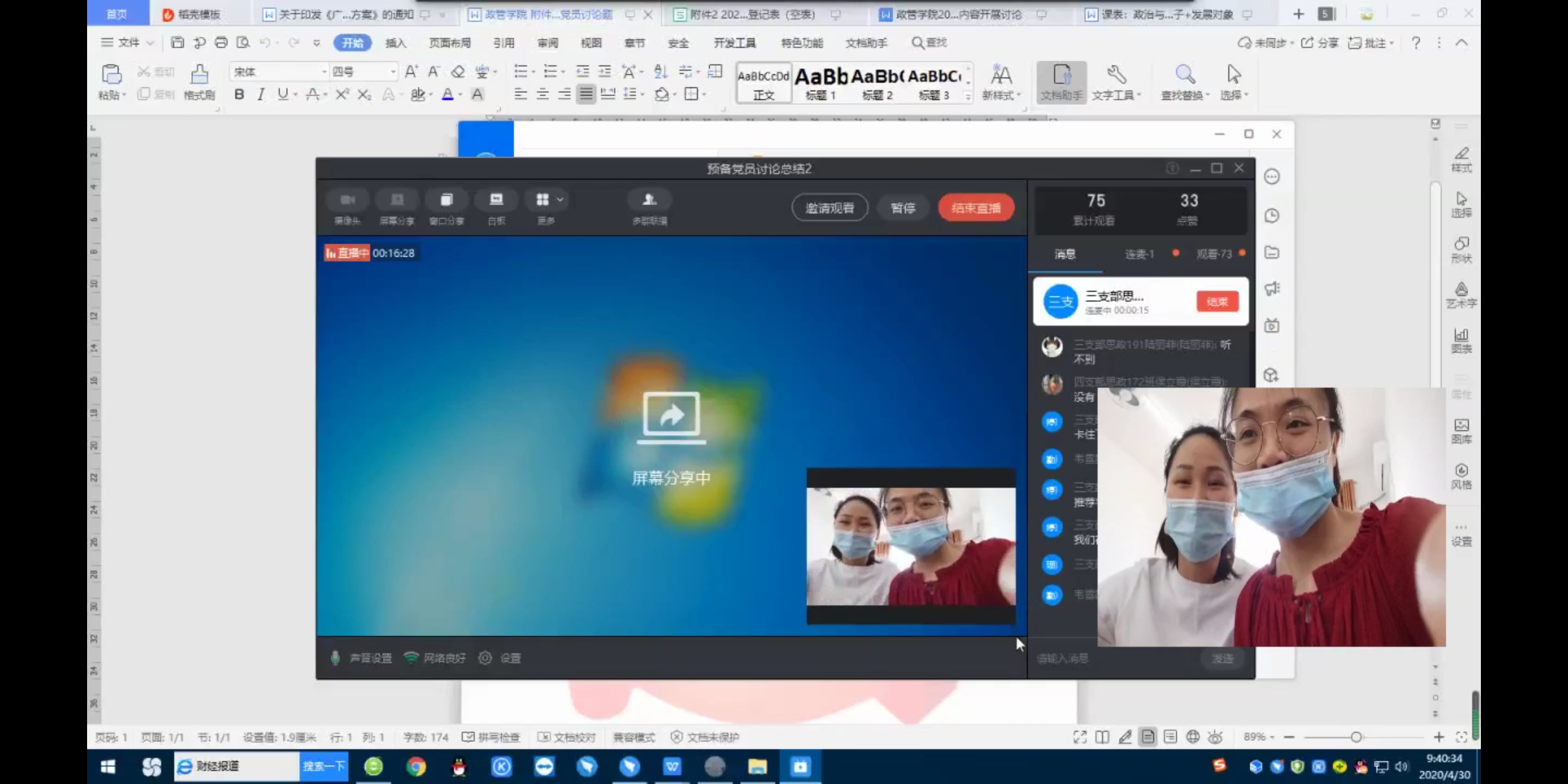The width and height of the screenshot is (1568, 784).
Task: Click the live stream gear settings icon
Action: [486, 658]
